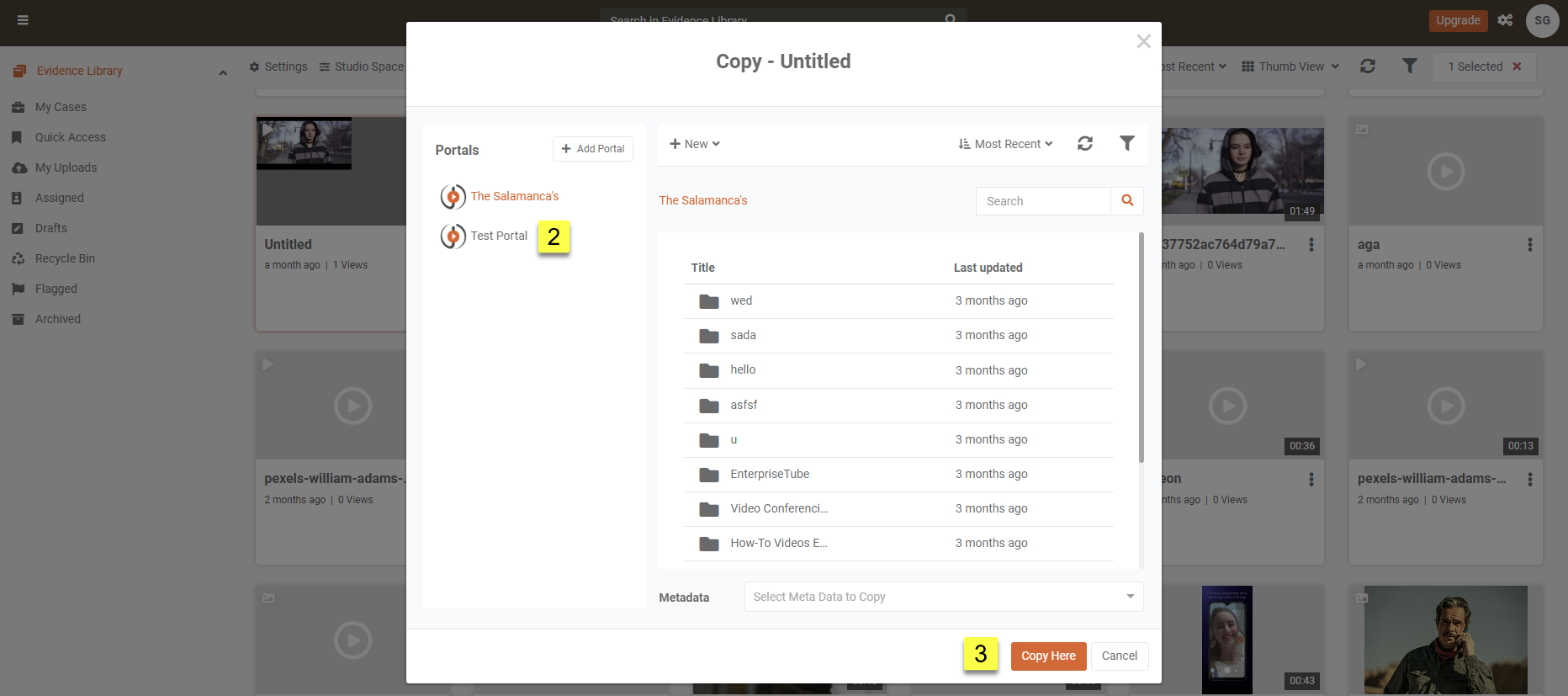Select the 'wed' folder
The width and height of the screenshot is (1568, 696).
click(741, 301)
